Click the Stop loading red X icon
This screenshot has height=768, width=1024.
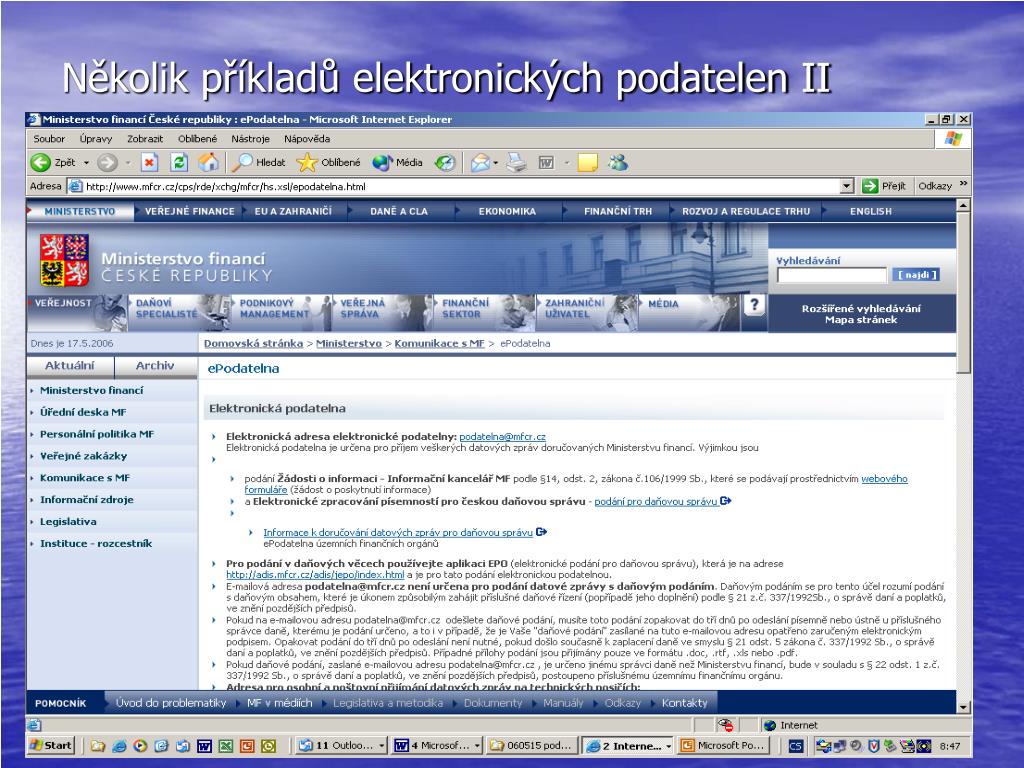pyautogui.click(x=150, y=163)
